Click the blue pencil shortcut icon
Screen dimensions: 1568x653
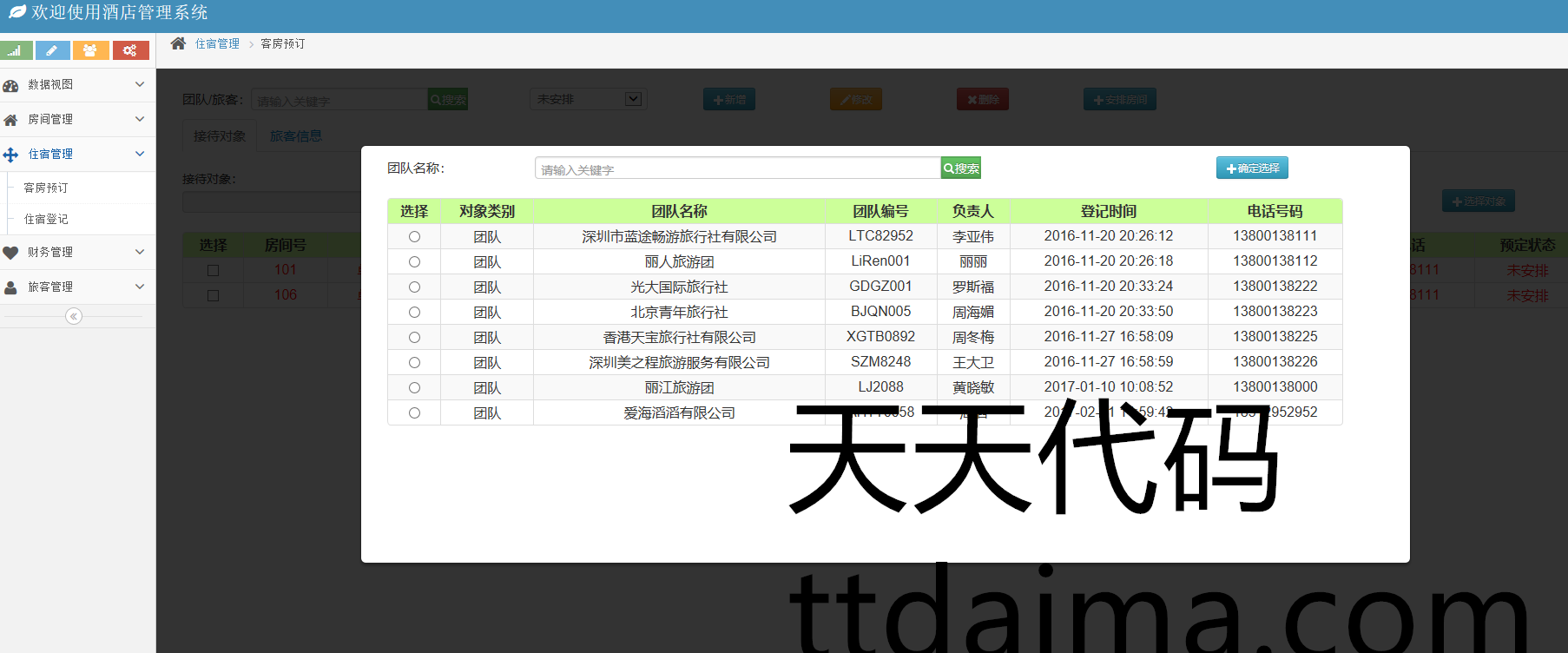(52, 50)
